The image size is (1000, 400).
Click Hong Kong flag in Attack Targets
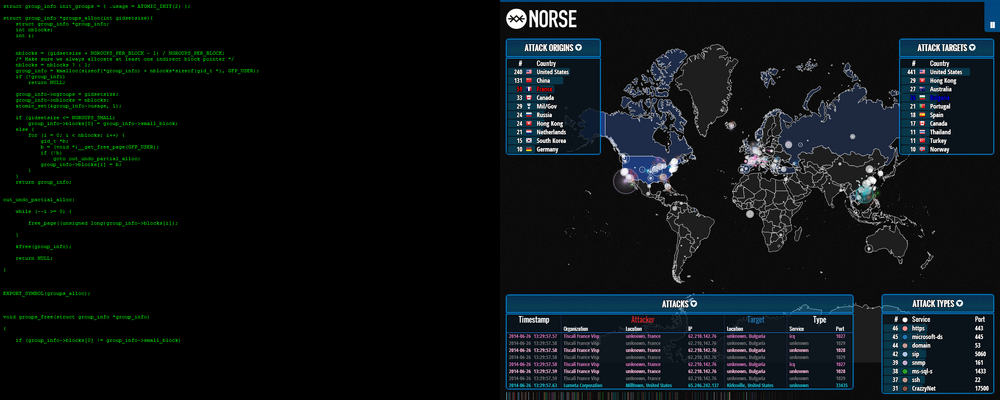922,81
